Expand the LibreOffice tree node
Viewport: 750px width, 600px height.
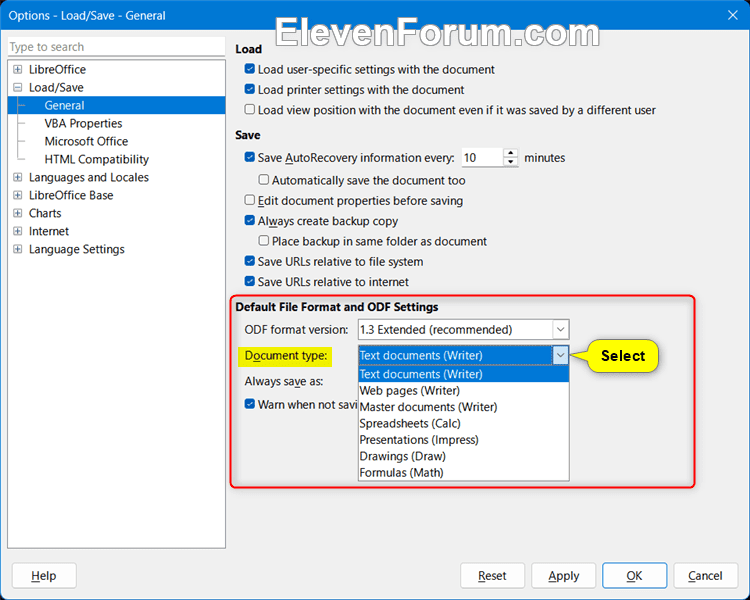(x=18, y=69)
